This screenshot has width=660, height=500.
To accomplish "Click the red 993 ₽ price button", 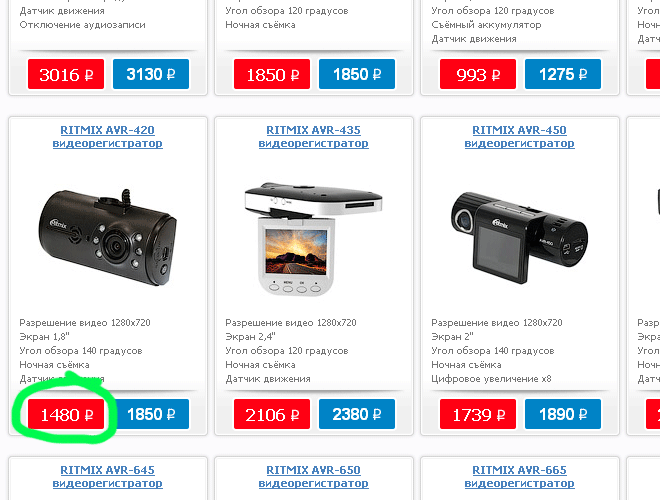I will point(478,74).
